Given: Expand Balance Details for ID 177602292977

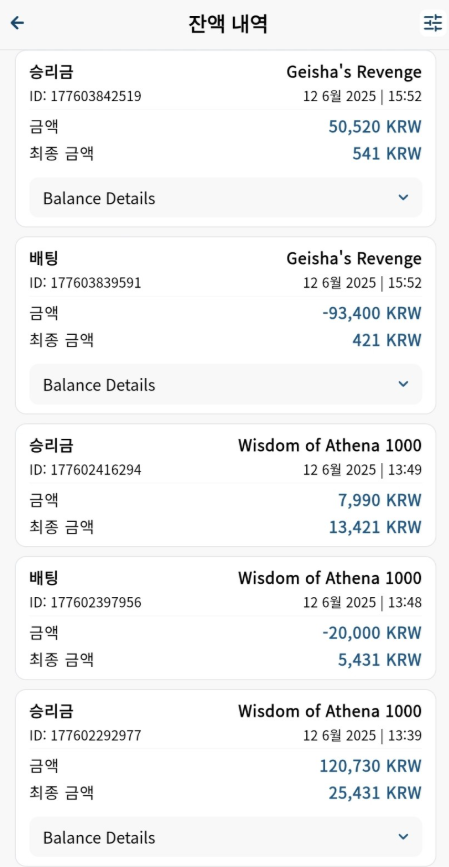Looking at the screenshot, I should (x=226, y=837).
